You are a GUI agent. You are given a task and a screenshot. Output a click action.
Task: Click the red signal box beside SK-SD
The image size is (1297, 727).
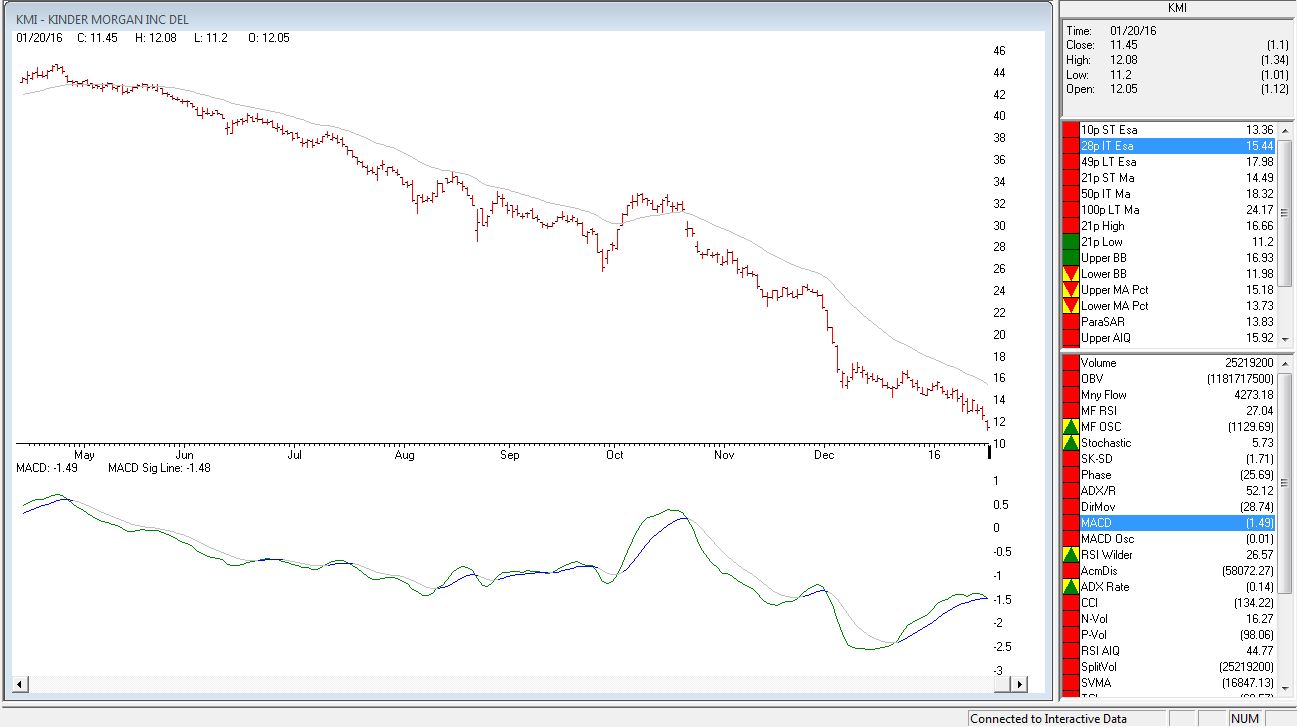pyautogui.click(x=1071, y=459)
